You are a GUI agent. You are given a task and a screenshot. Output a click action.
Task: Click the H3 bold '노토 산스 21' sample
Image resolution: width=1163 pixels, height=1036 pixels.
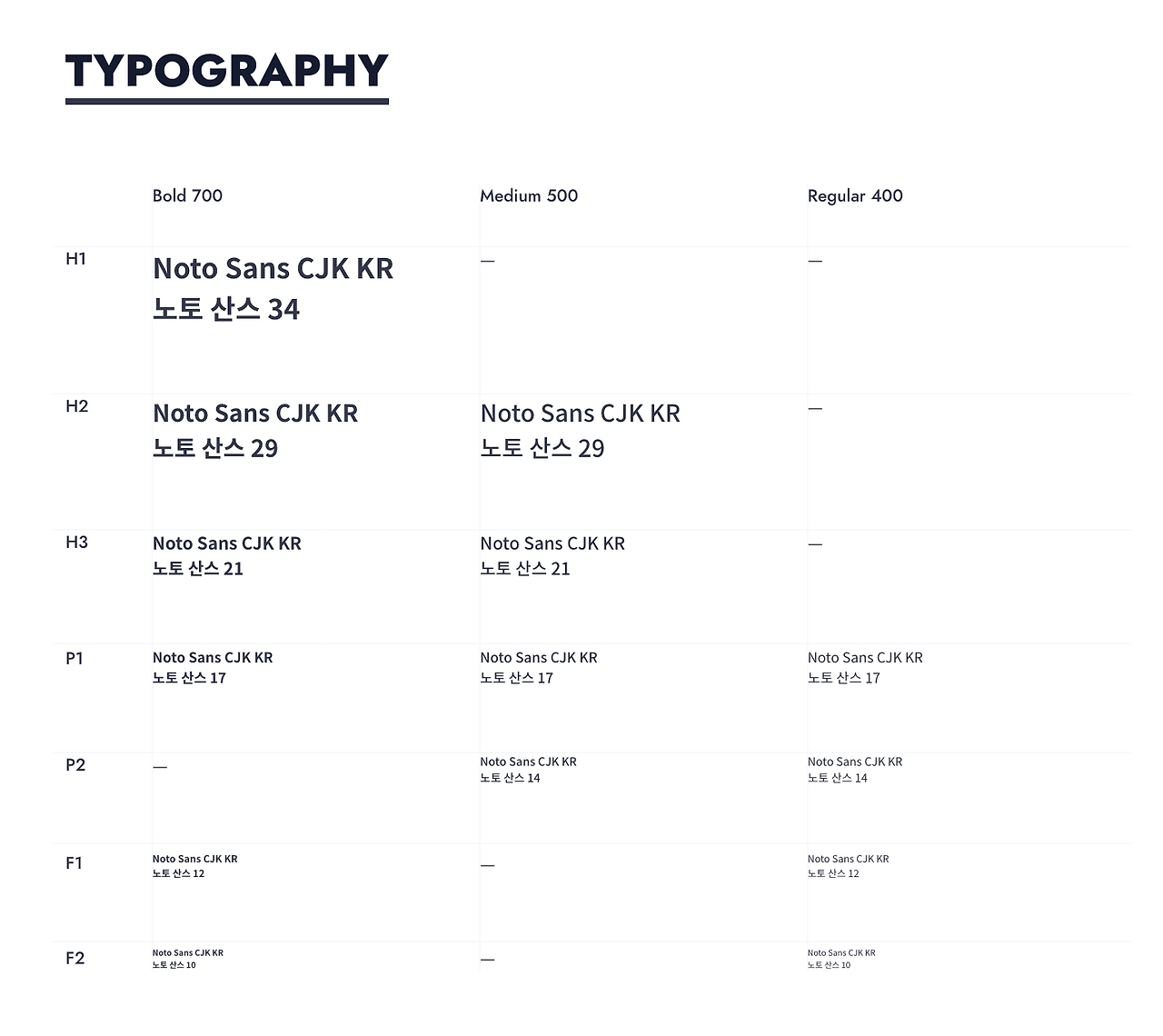pos(198,569)
